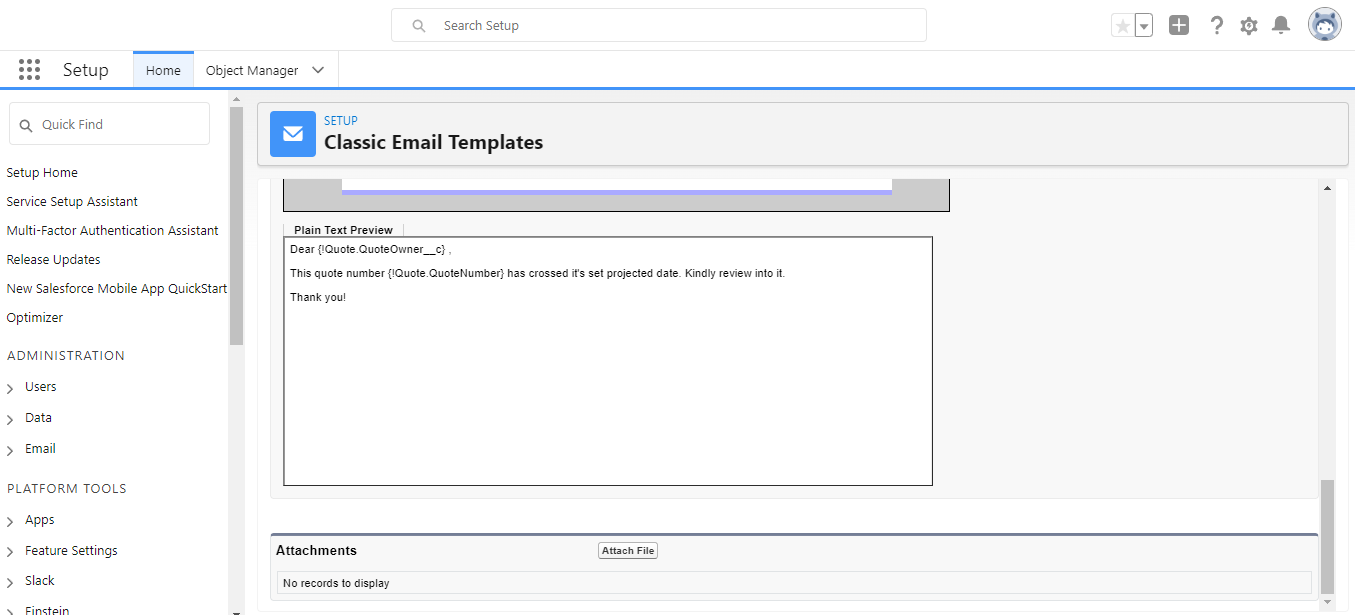This screenshot has width=1355, height=615.
Task: Click the Attachments section heading
Action: pos(316,551)
